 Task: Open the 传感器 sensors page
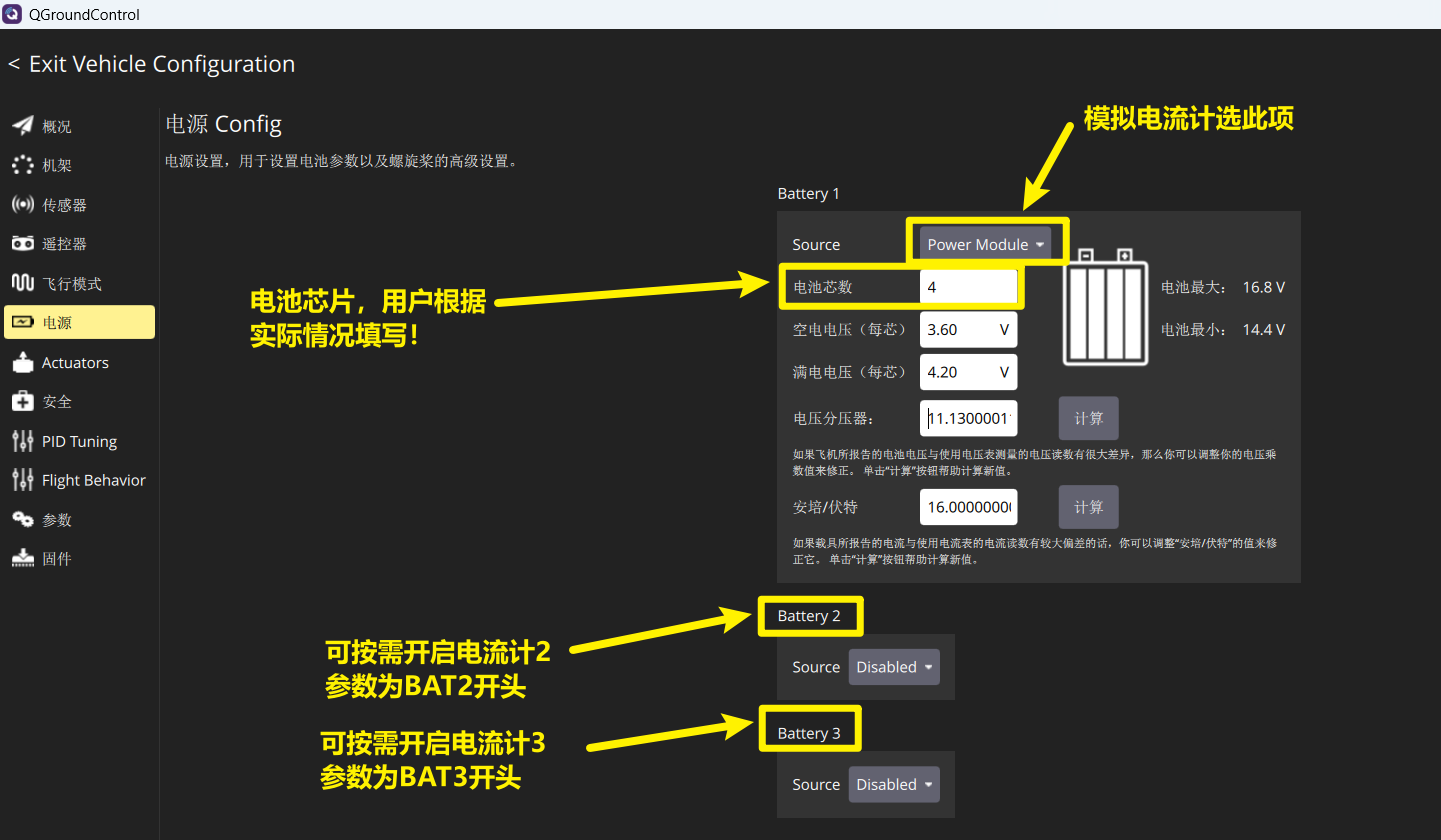pos(79,205)
